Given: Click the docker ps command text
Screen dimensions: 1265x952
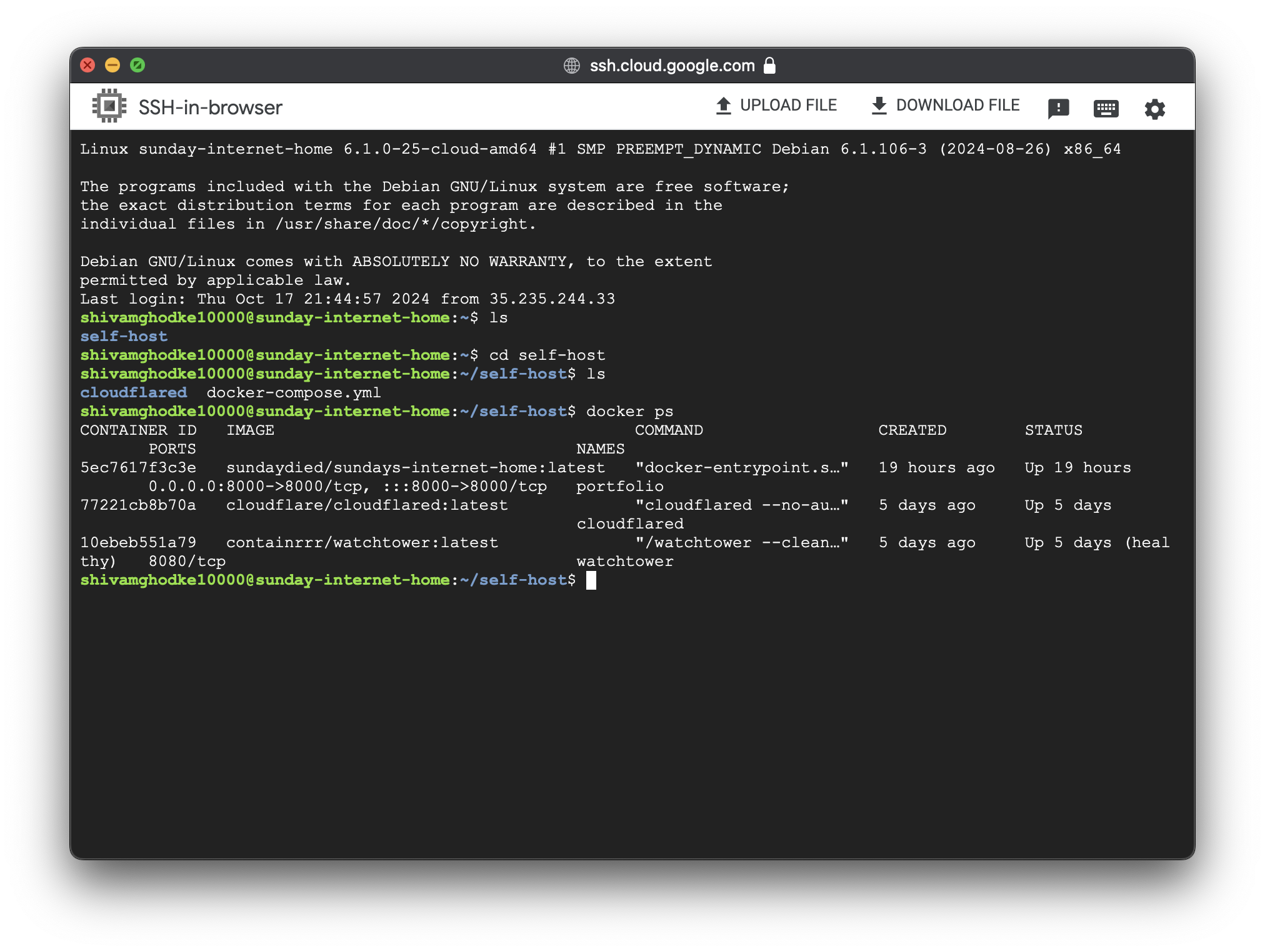Looking at the screenshot, I should click(630, 412).
